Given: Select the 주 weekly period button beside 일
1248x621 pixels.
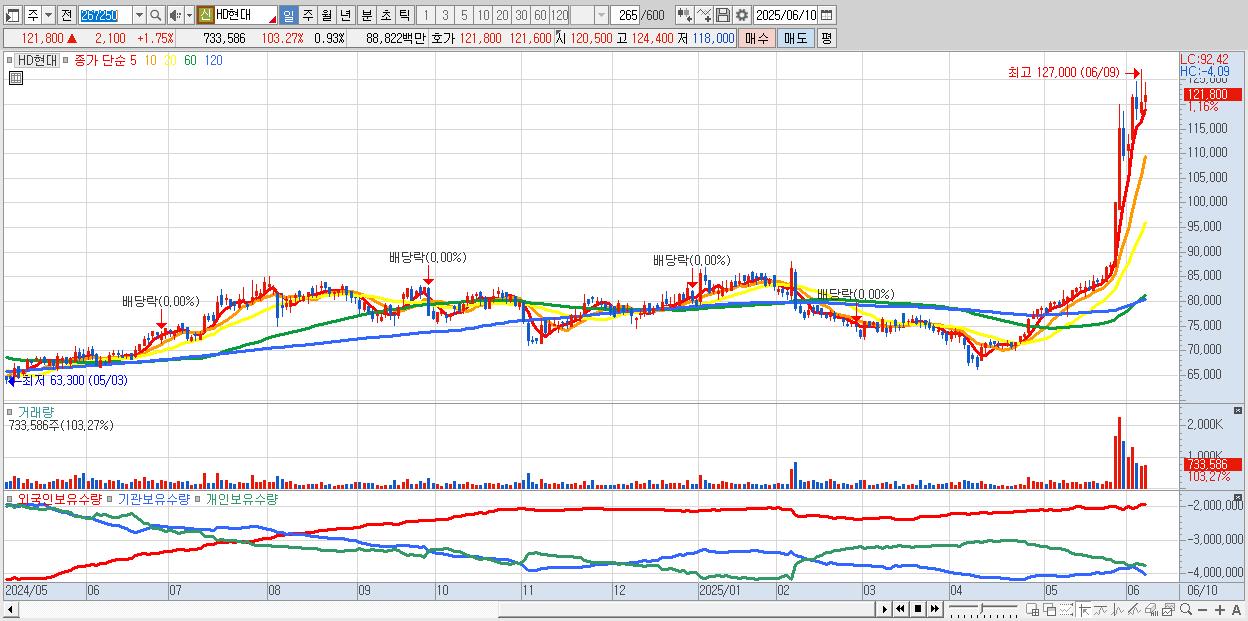Looking at the screenshot, I should tap(308, 15).
